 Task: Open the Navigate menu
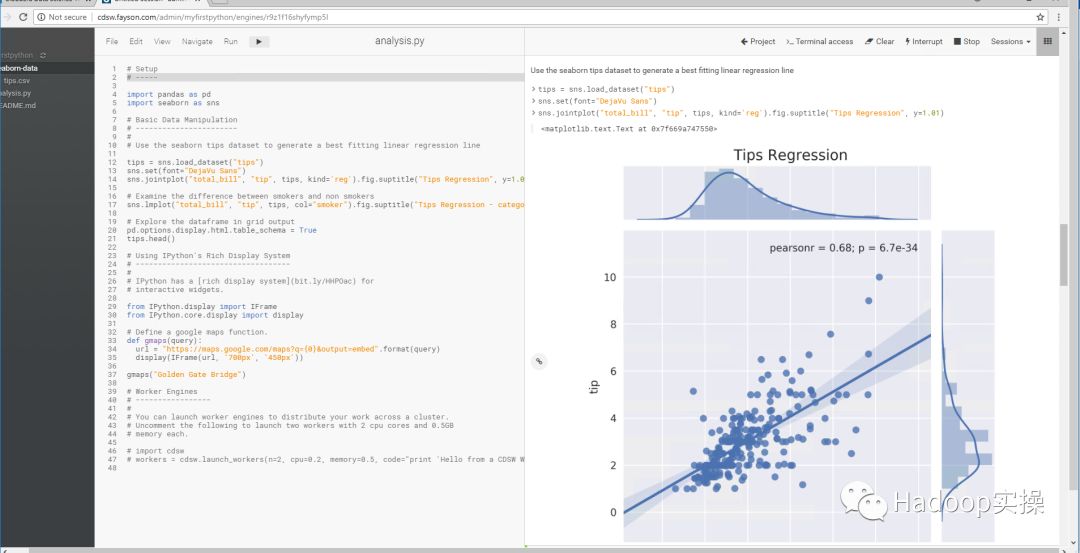pos(197,42)
